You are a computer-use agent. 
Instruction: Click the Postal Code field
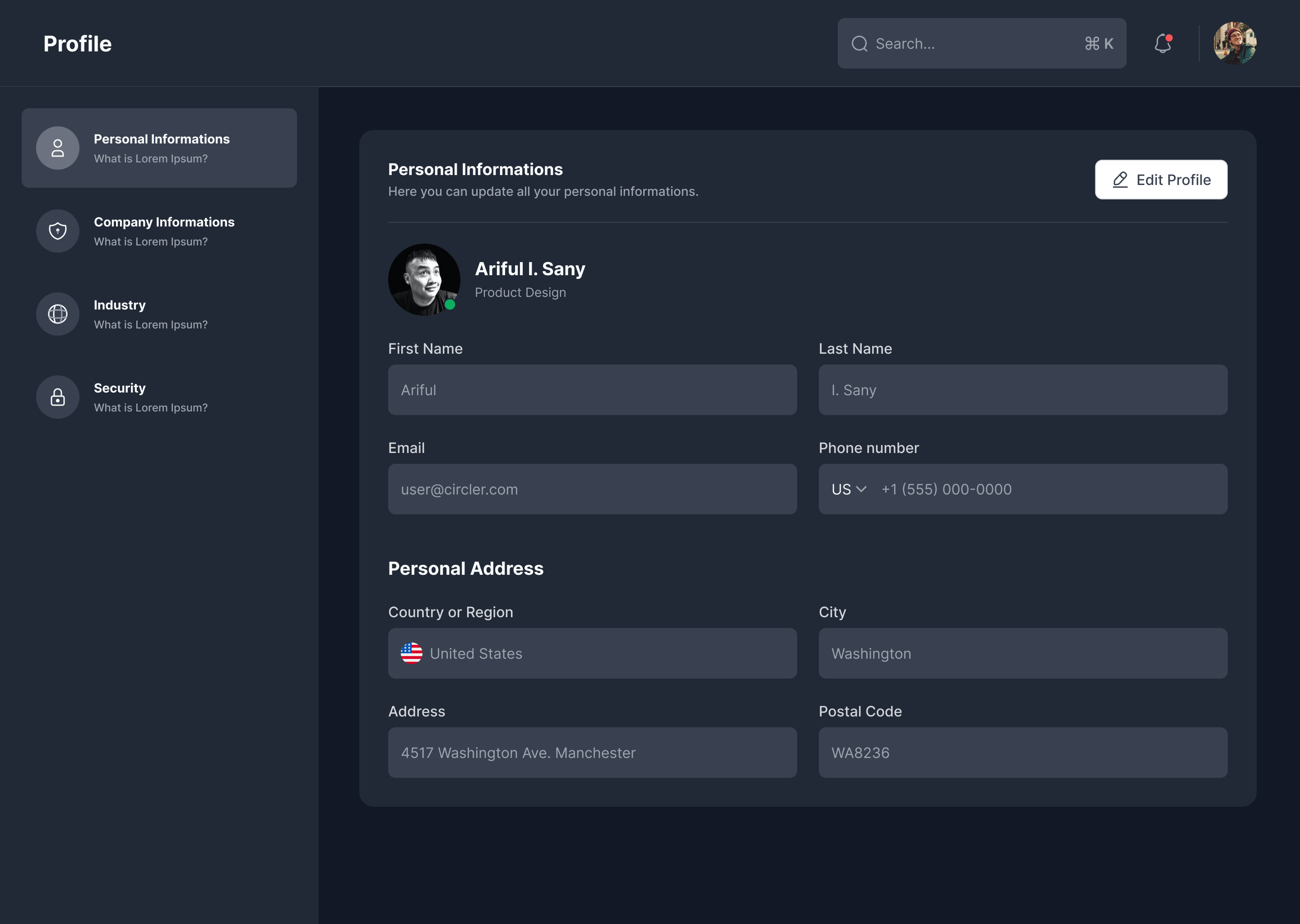[x=1022, y=753]
